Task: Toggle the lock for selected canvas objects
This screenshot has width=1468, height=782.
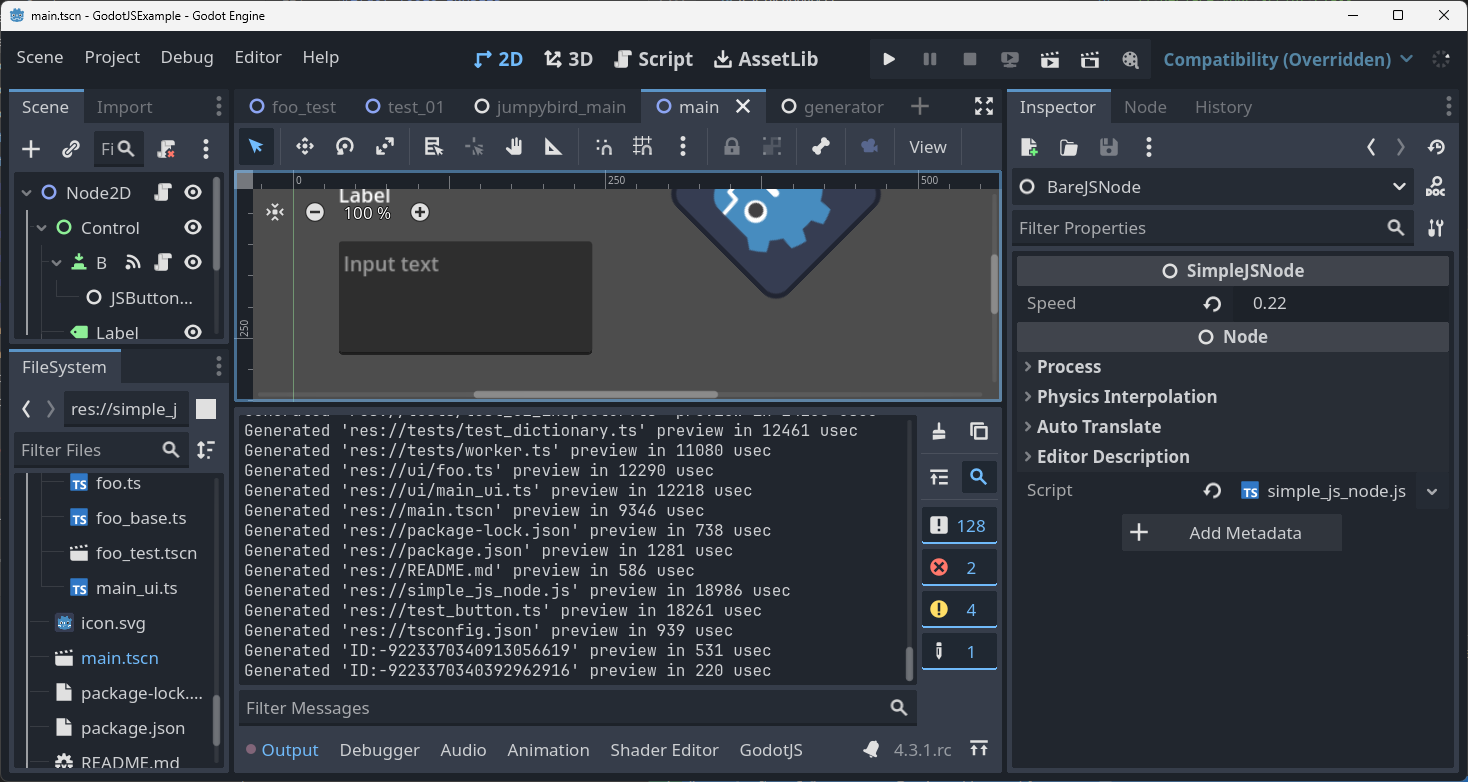Action: pos(731,147)
